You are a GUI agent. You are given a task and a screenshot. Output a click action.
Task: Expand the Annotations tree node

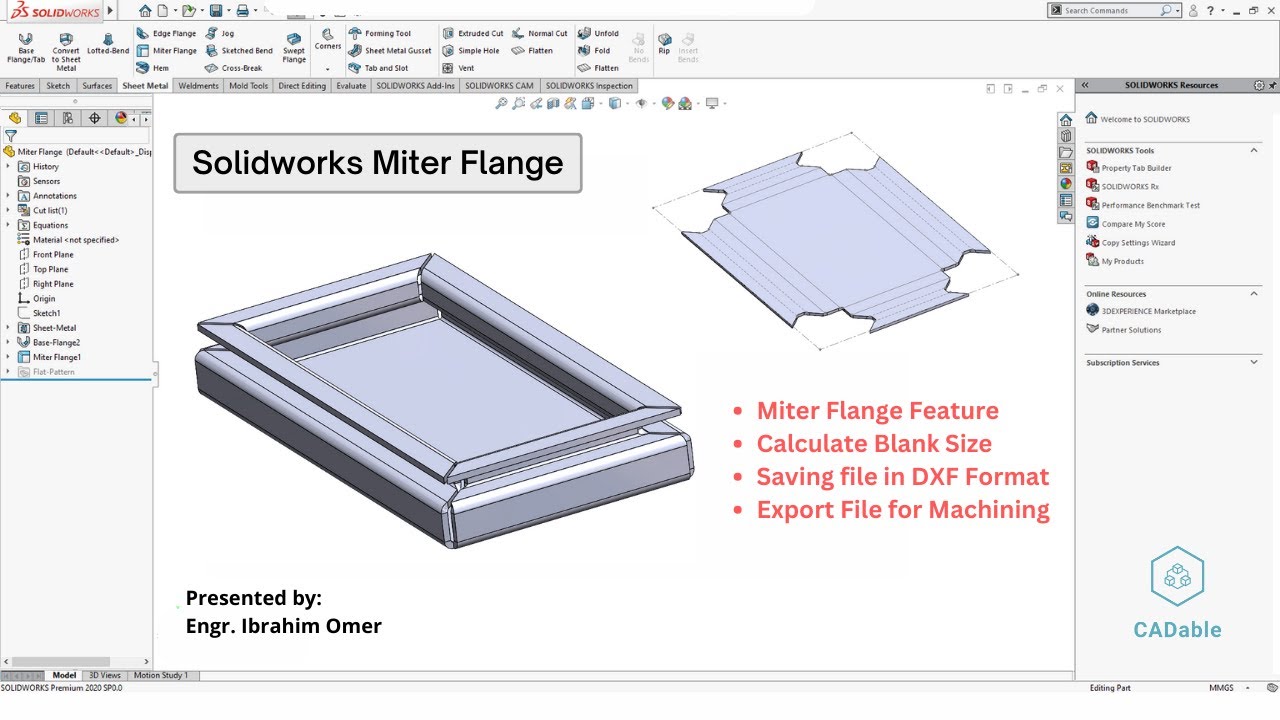click(x=9, y=196)
